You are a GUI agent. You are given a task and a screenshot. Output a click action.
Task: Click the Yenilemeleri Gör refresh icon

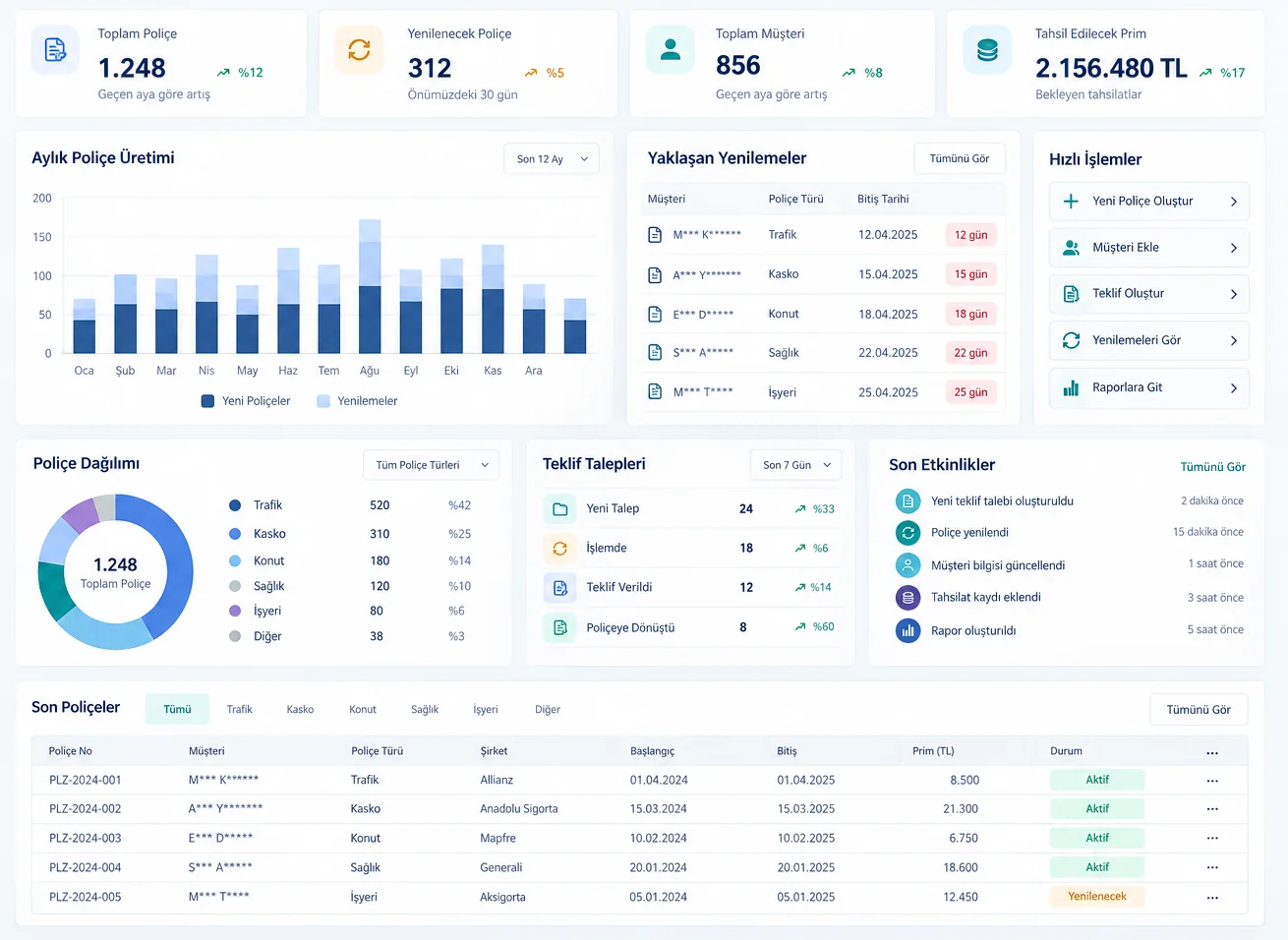1071,340
